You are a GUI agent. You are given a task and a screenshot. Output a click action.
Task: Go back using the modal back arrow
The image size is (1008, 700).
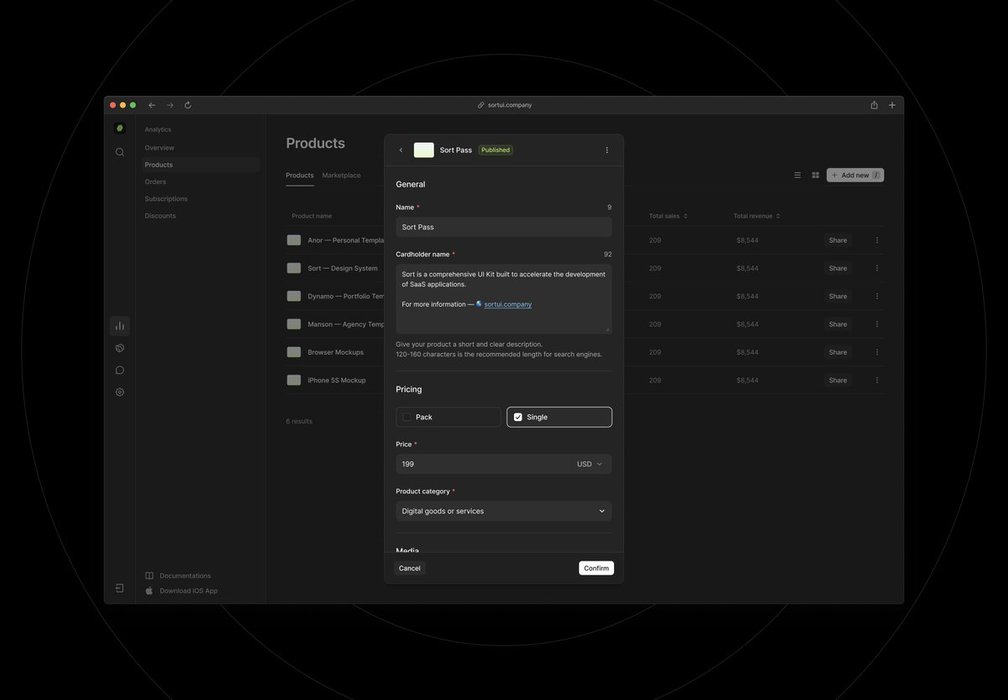click(401, 150)
